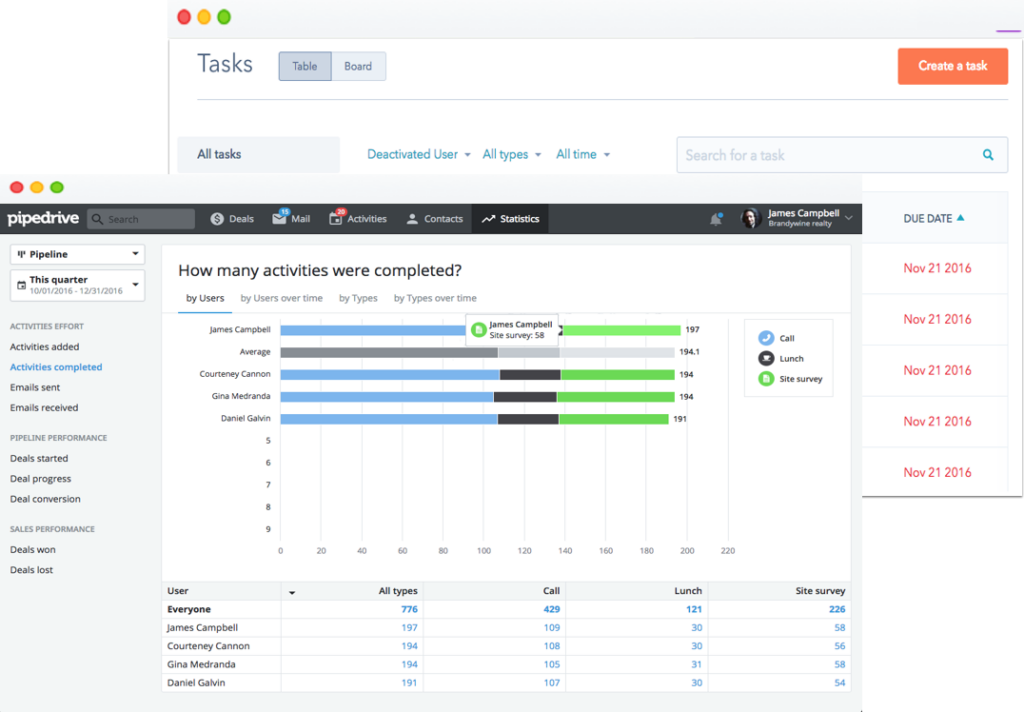Expand the James Campbell user menu

(848, 218)
